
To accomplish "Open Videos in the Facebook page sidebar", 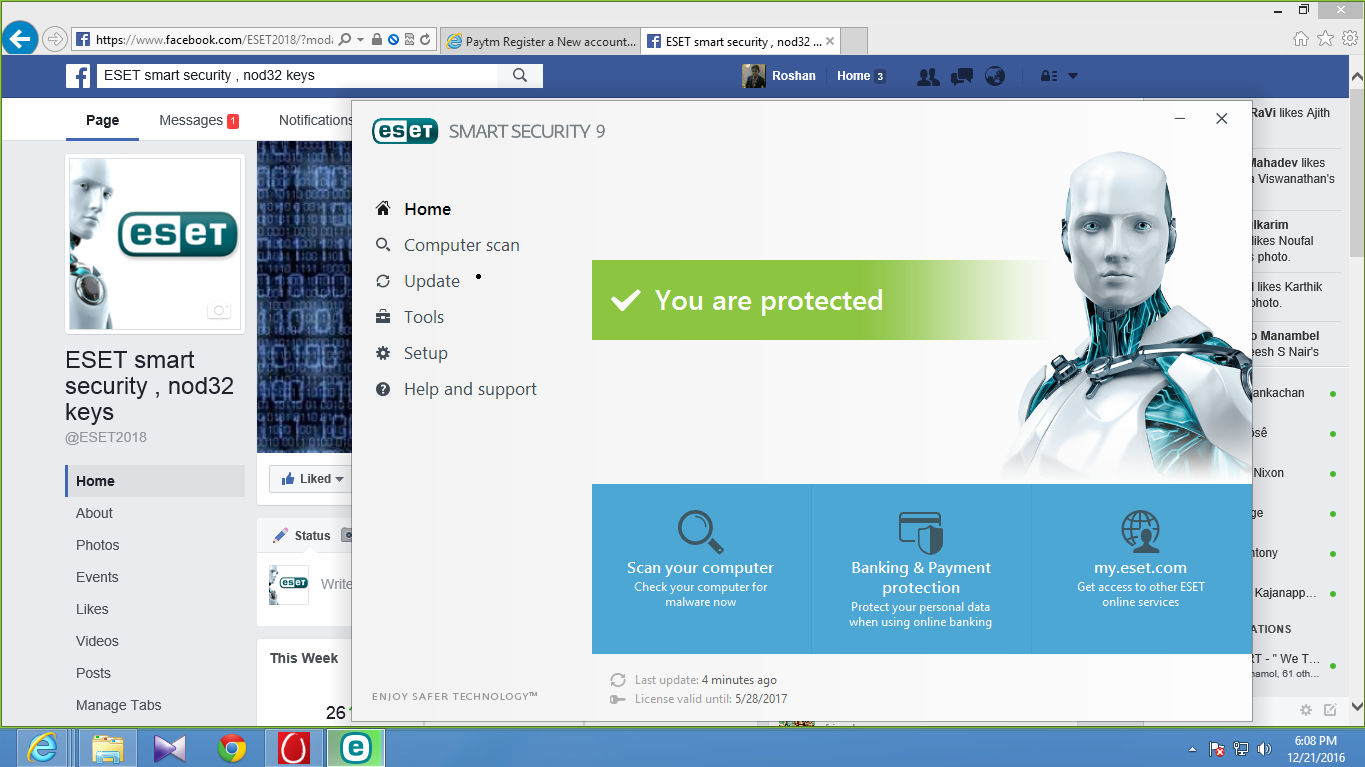I will 97,641.
